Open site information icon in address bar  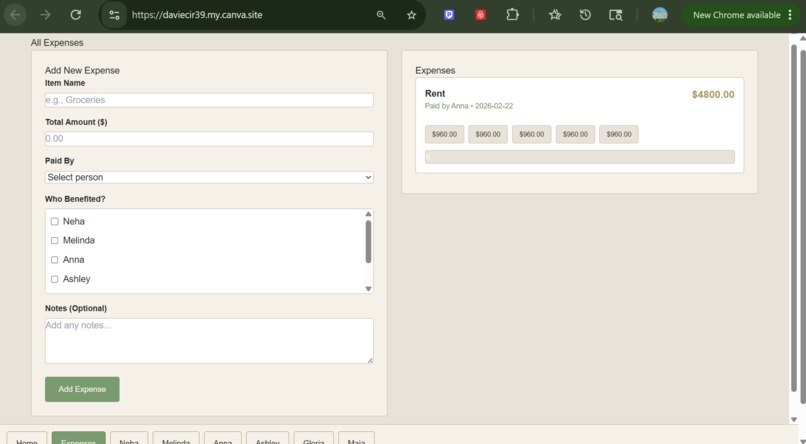pos(114,15)
